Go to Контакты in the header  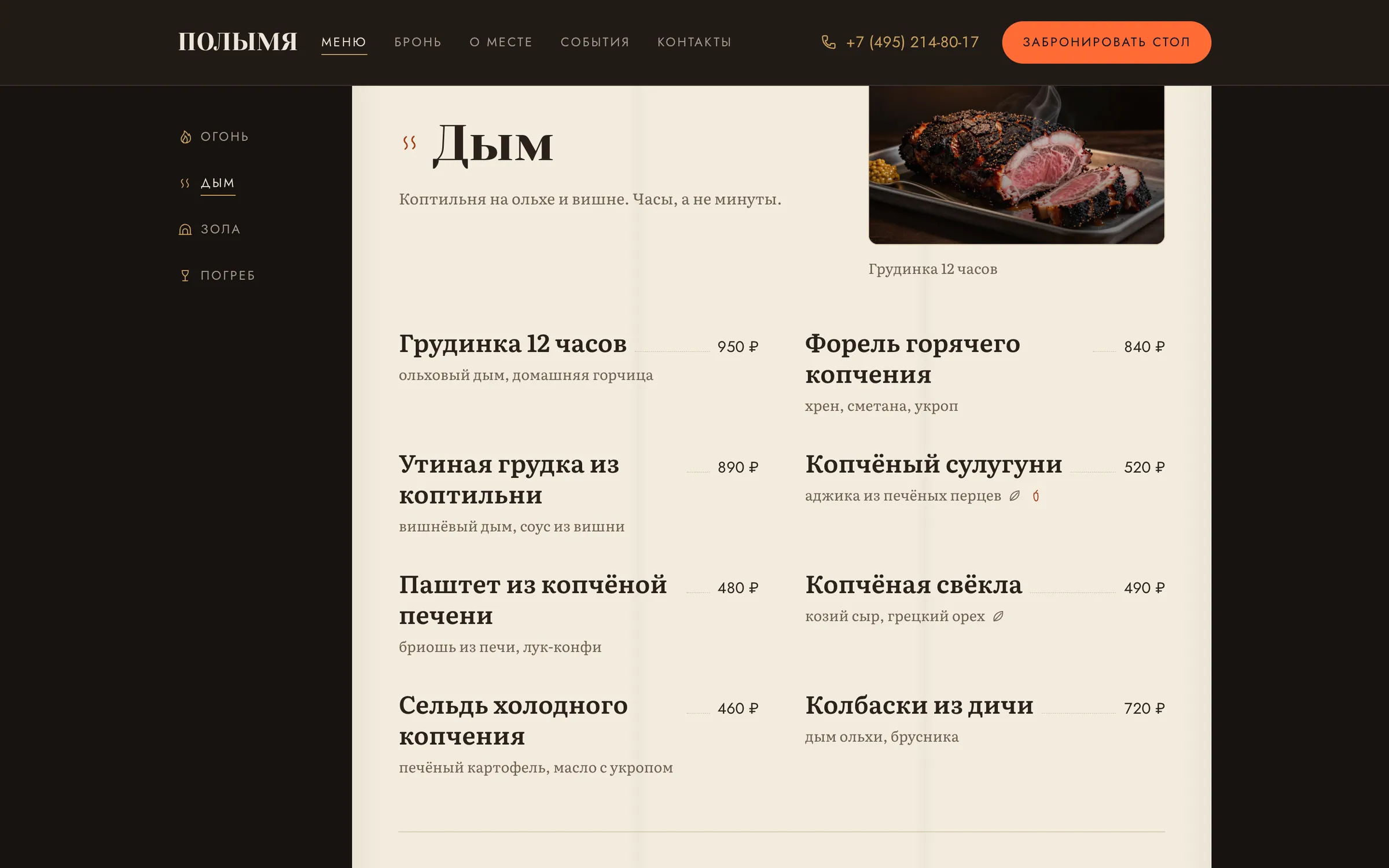694,42
